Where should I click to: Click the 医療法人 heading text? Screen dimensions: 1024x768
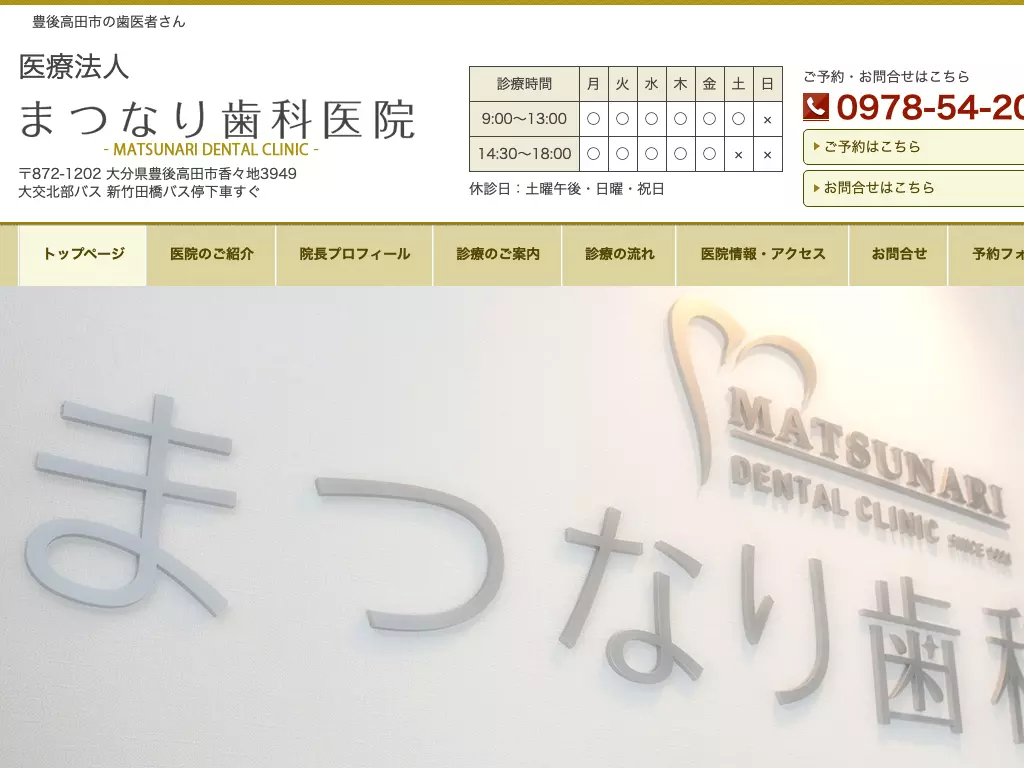pyautogui.click(x=74, y=67)
